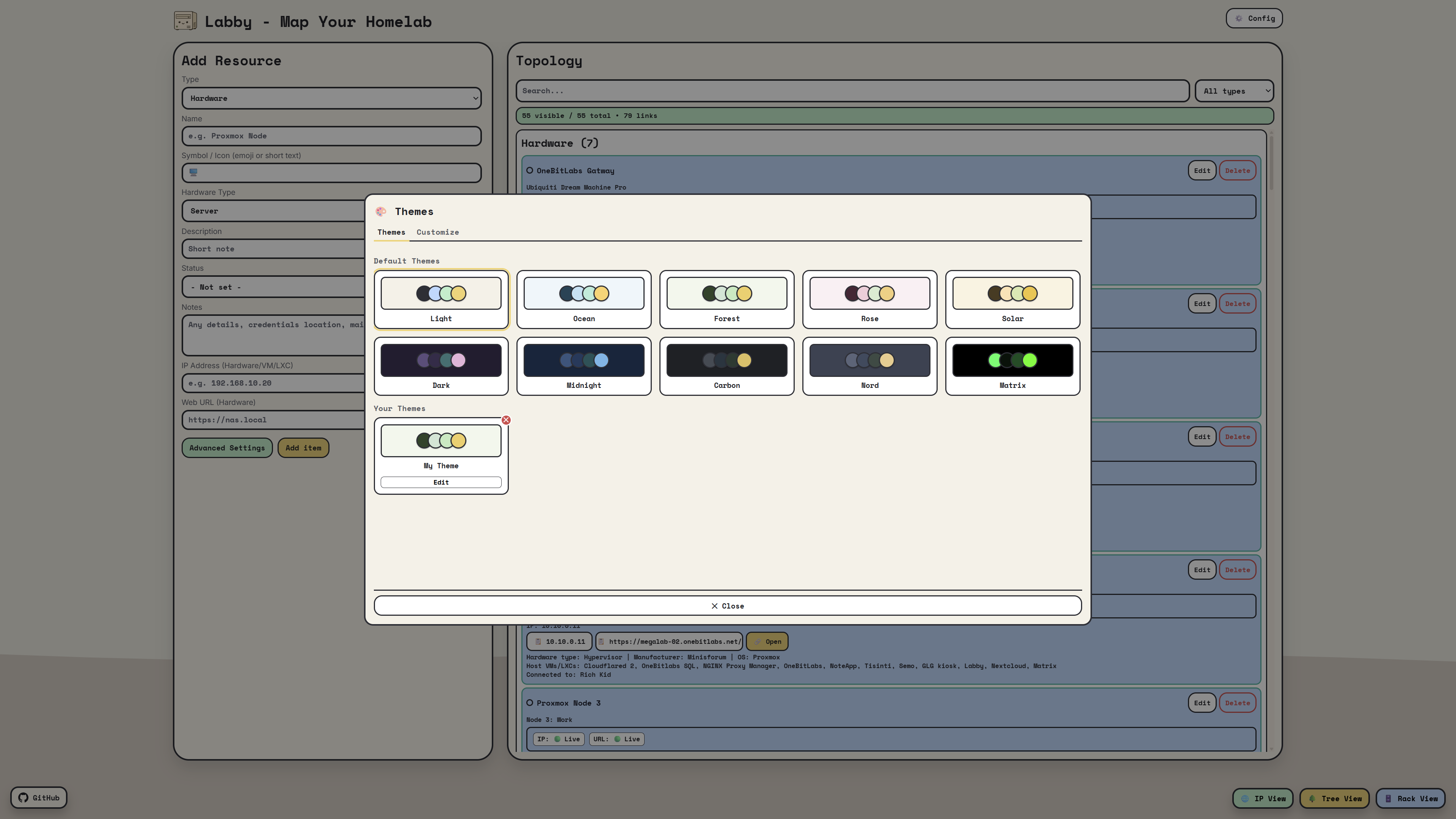This screenshot has width=1456, height=819.
Task: Select the Forest theme card
Action: 727,300
